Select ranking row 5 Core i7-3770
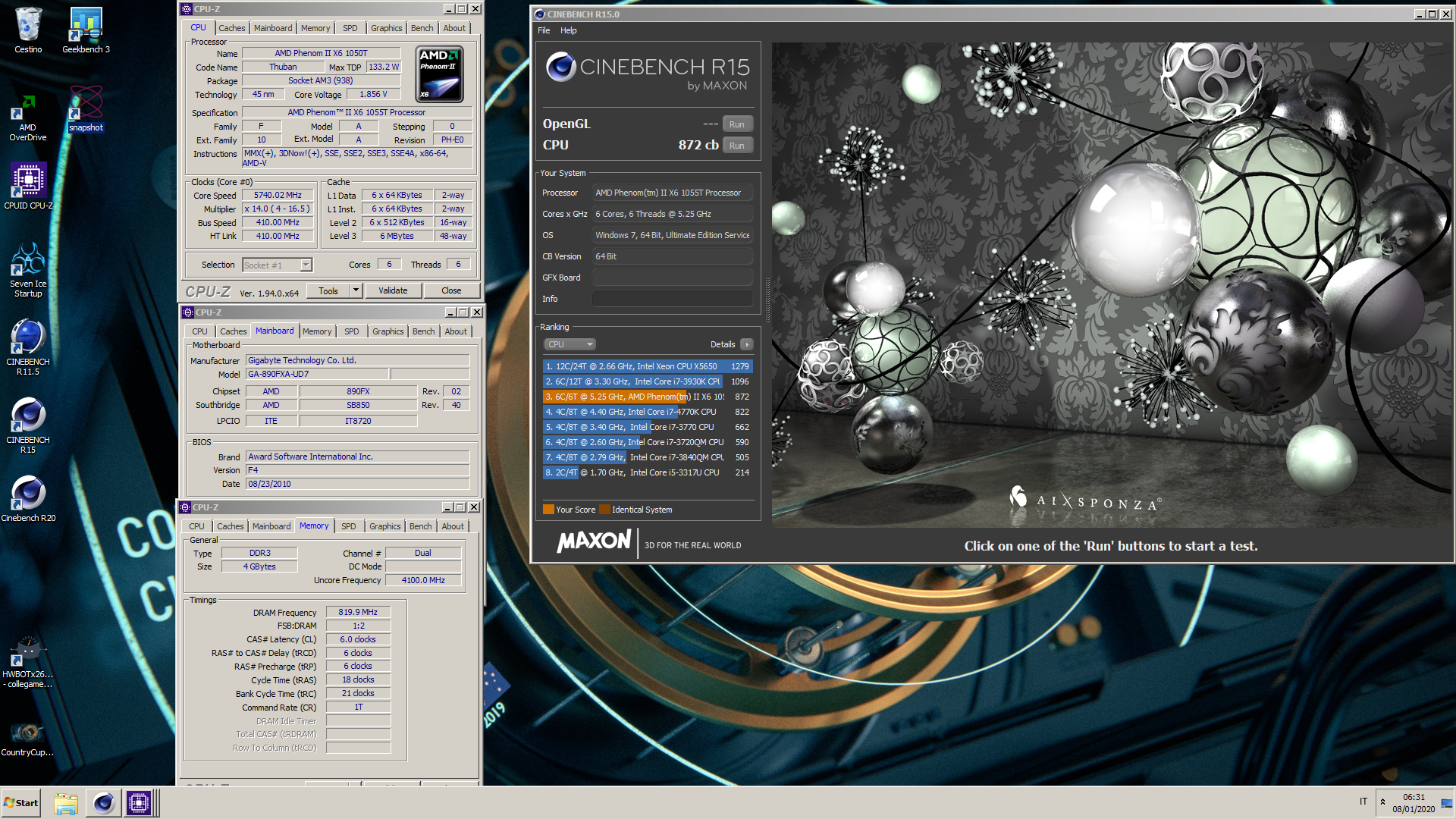The image size is (1456, 819). coord(648,427)
